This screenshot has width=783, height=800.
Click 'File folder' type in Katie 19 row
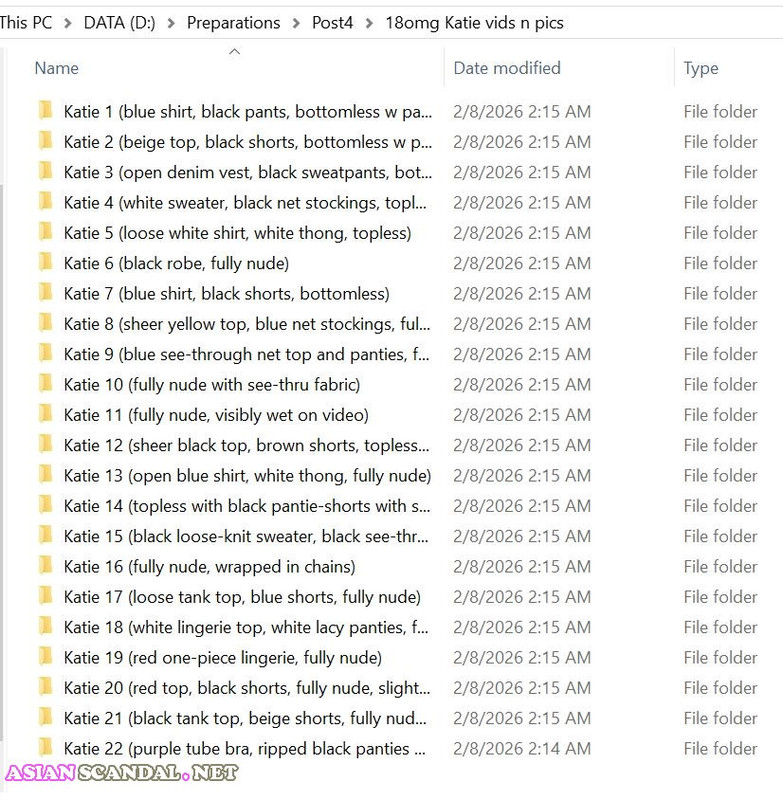coord(720,657)
